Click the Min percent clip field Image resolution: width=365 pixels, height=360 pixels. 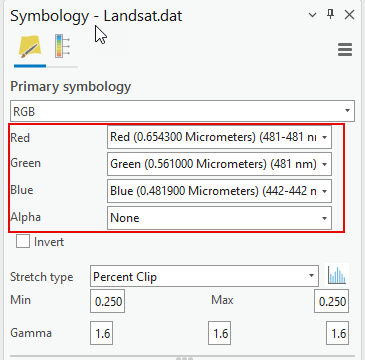pos(107,301)
